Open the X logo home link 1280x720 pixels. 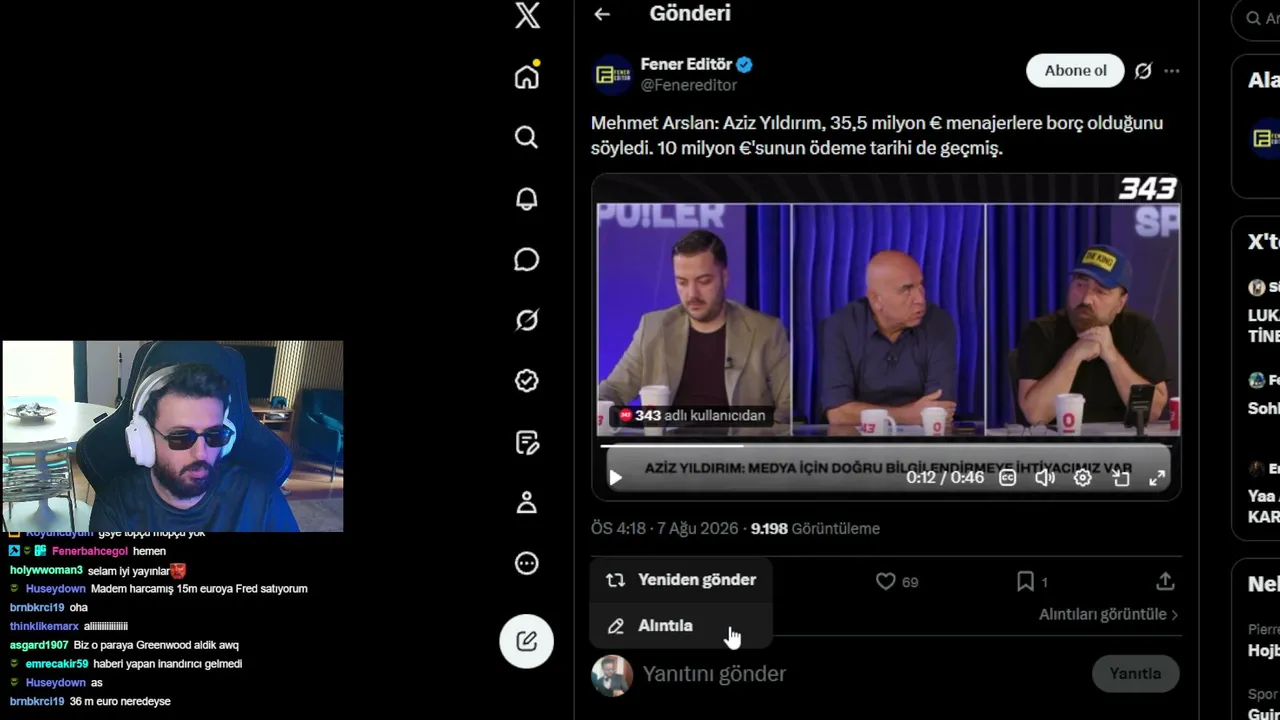pyautogui.click(x=527, y=15)
